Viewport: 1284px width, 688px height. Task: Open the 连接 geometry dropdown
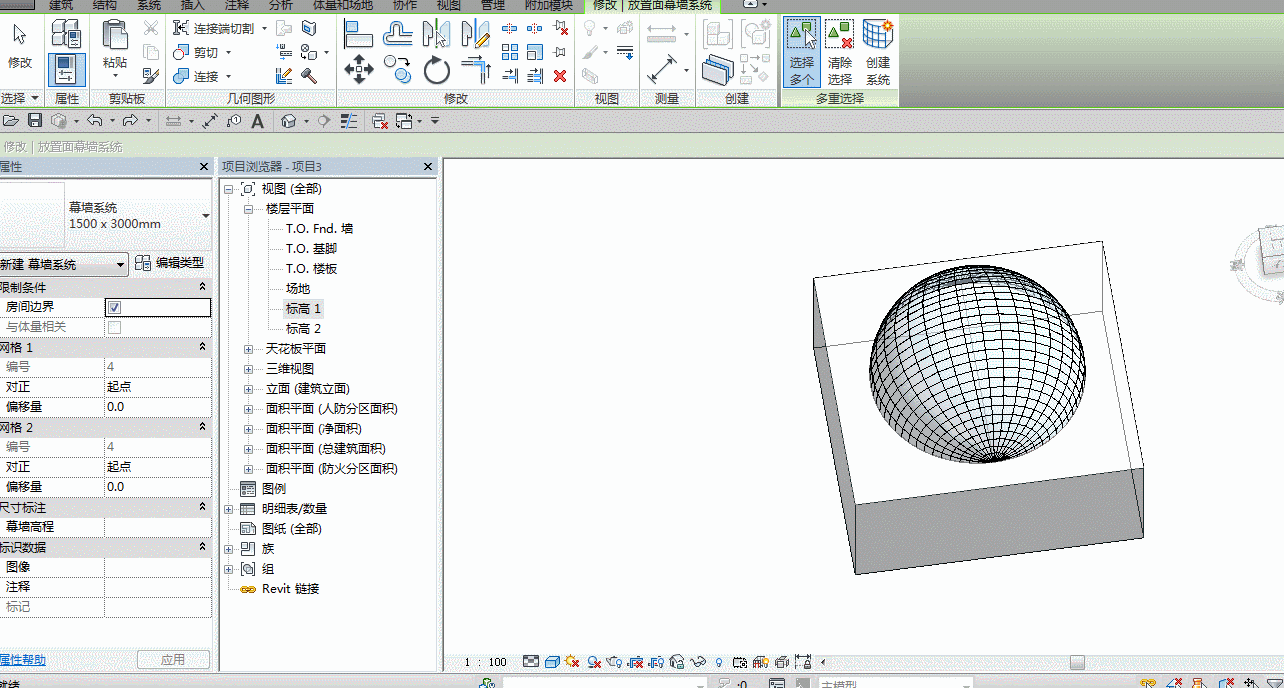point(228,76)
